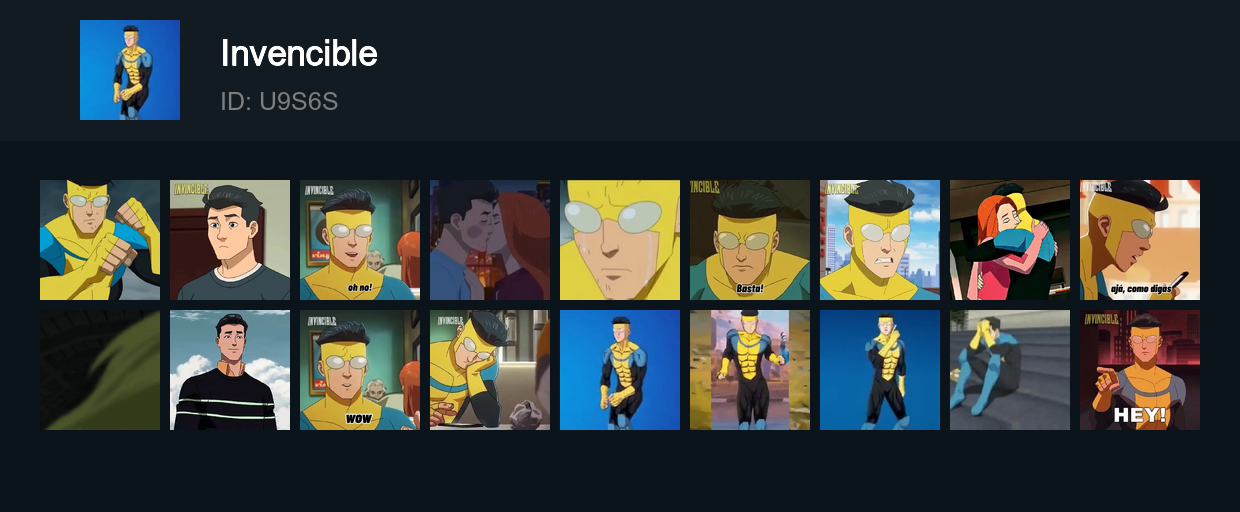Image resolution: width=1240 pixels, height=512 pixels.
Task: Choose the kissing couple sticker
Action: [490, 240]
